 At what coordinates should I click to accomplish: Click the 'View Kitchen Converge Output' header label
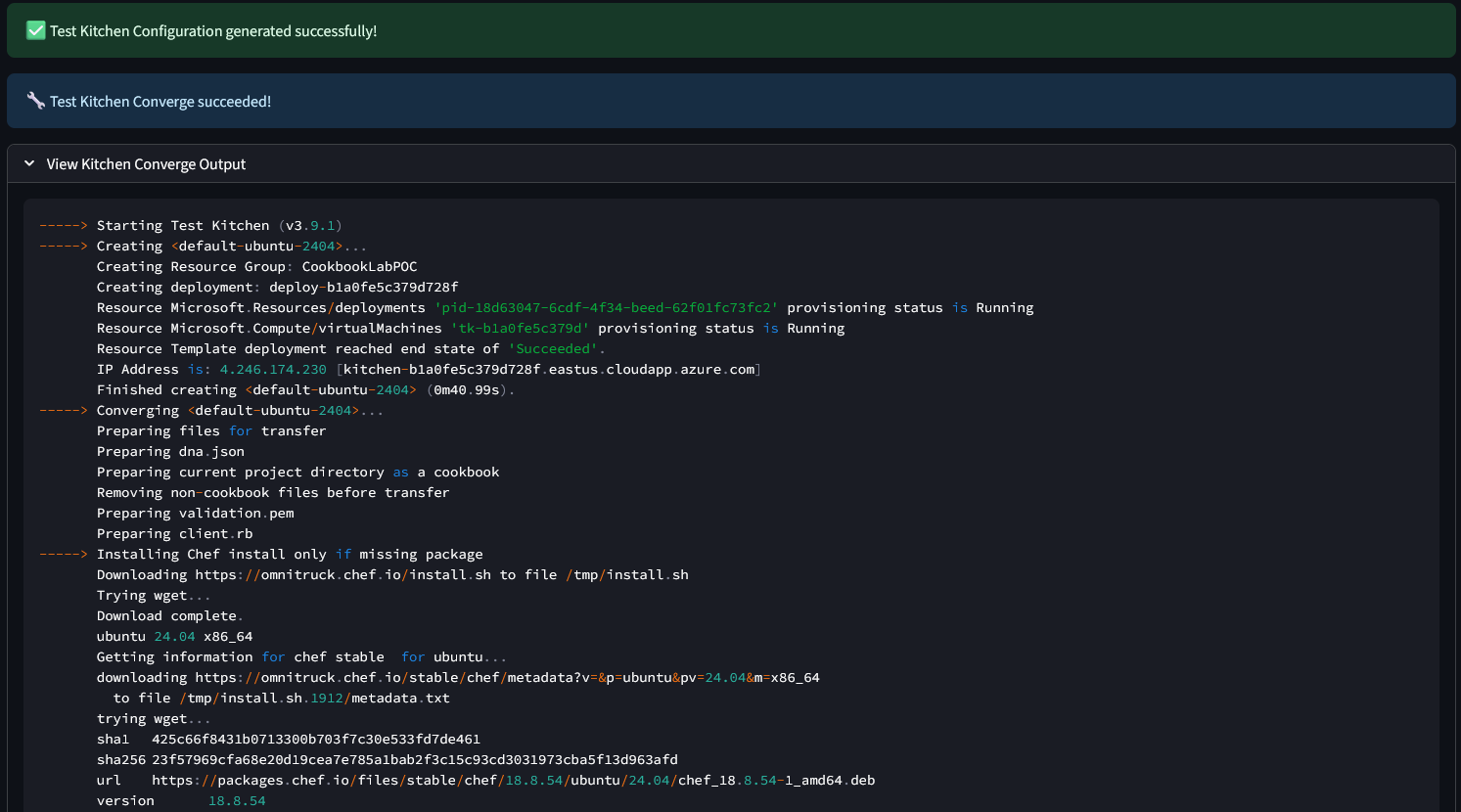(146, 164)
